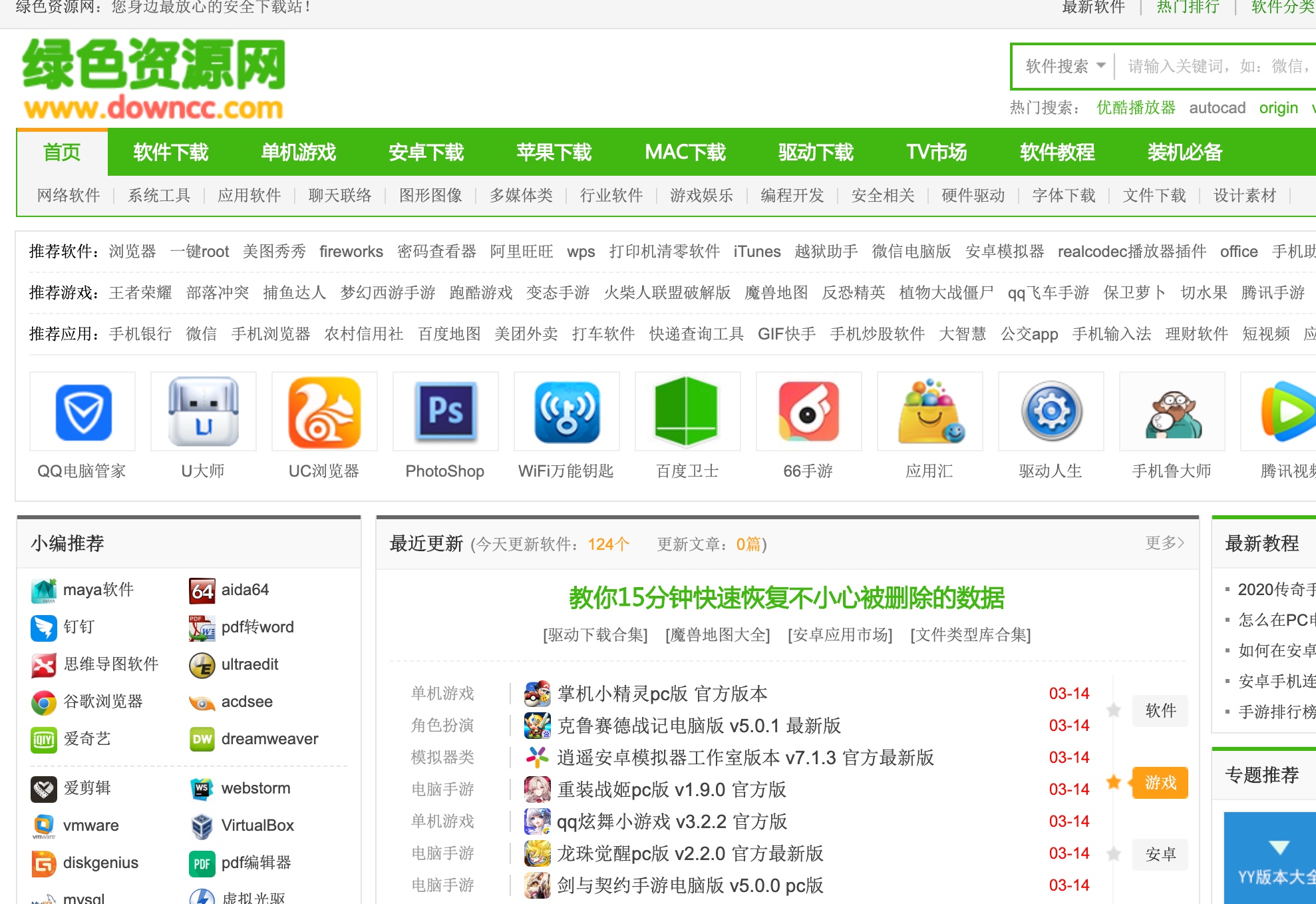Click the pdf编辑器 green icon
This screenshot has height=904, width=1316.
[x=202, y=863]
